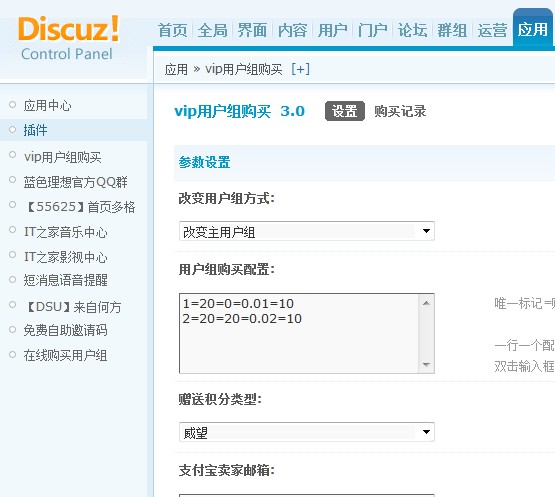Open 改变用户组方式 dropdown
Image resolution: width=555 pixels, height=497 pixels.
(x=307, y=231)
